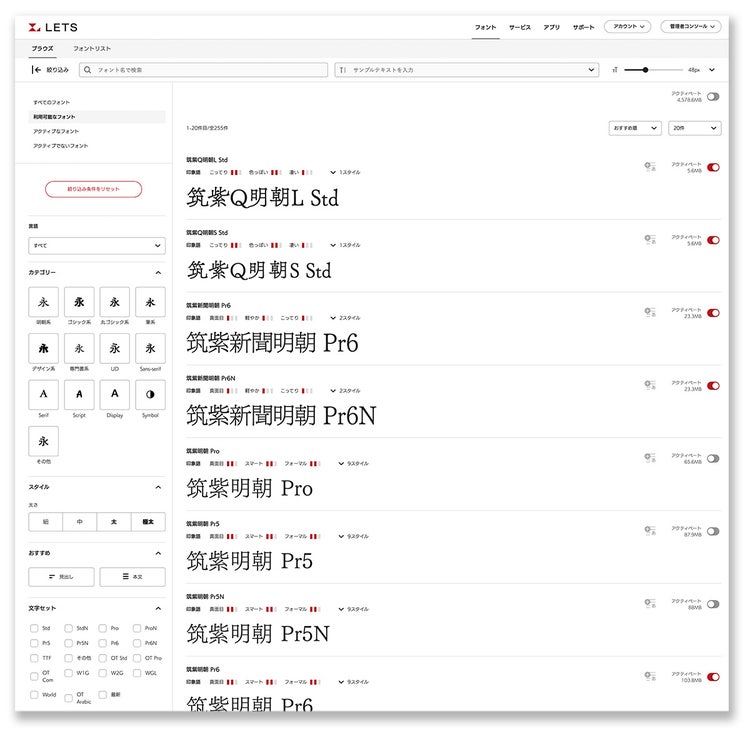Click list icon for 筑紫Q明朝S Std
Image resolution: width=750 pixels, height=734 pixels.
(650, 239)
